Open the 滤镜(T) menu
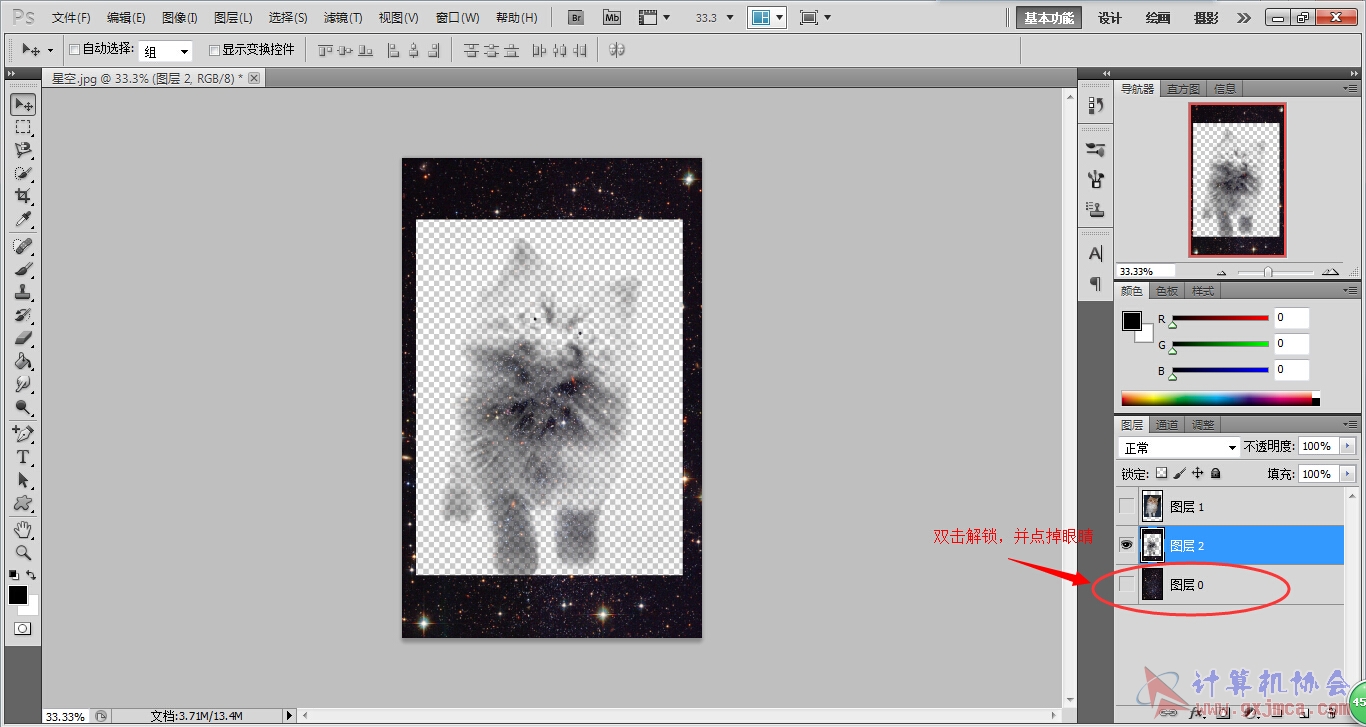The image size is (1366, 727). tap(343, 18)
